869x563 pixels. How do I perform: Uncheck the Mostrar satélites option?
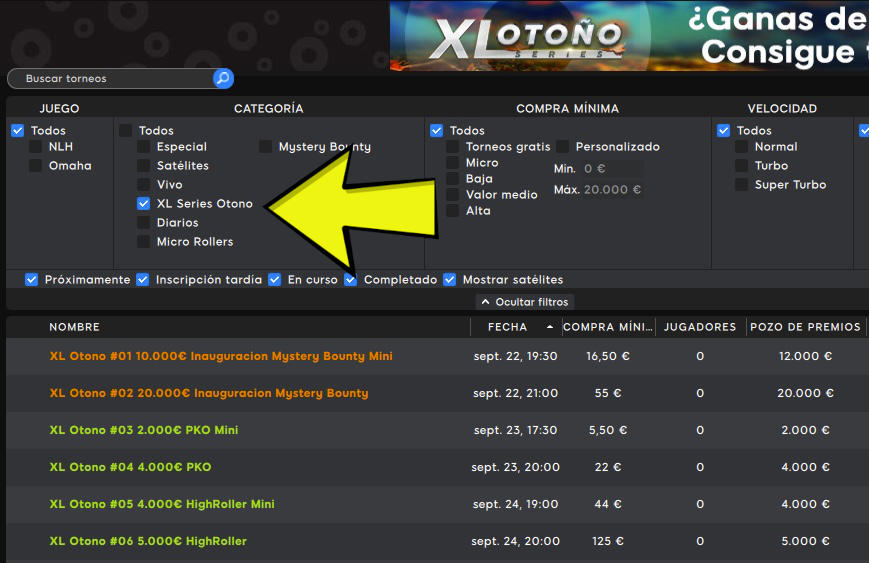tap(449, 280)
